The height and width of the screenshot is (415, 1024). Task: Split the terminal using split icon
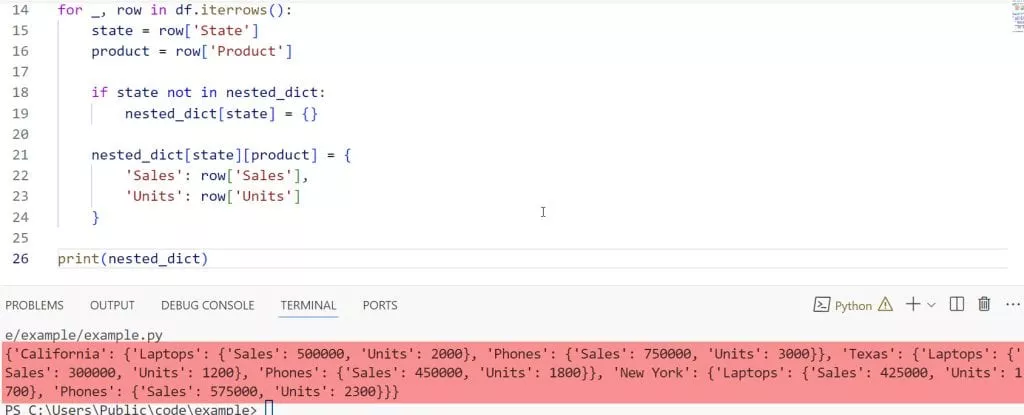click(956, 305)
